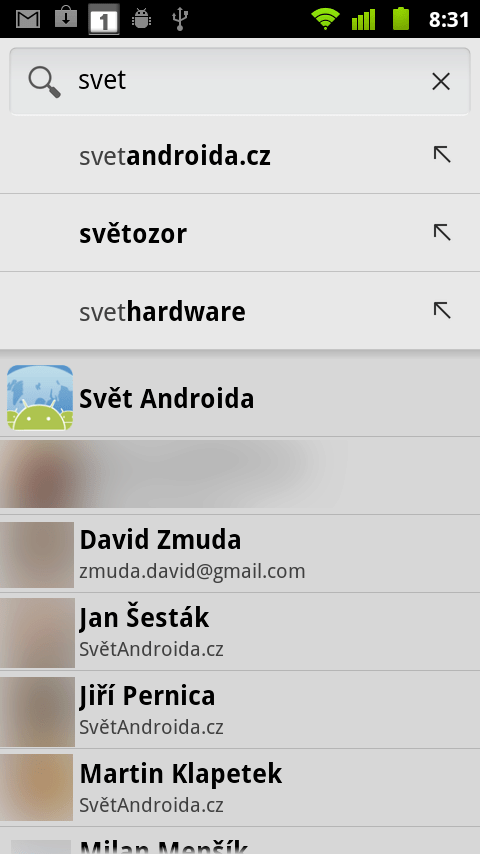Viewport: 480px width, 854px height.
Task: Open the Svět Androida result
Action: click(240, 398)
